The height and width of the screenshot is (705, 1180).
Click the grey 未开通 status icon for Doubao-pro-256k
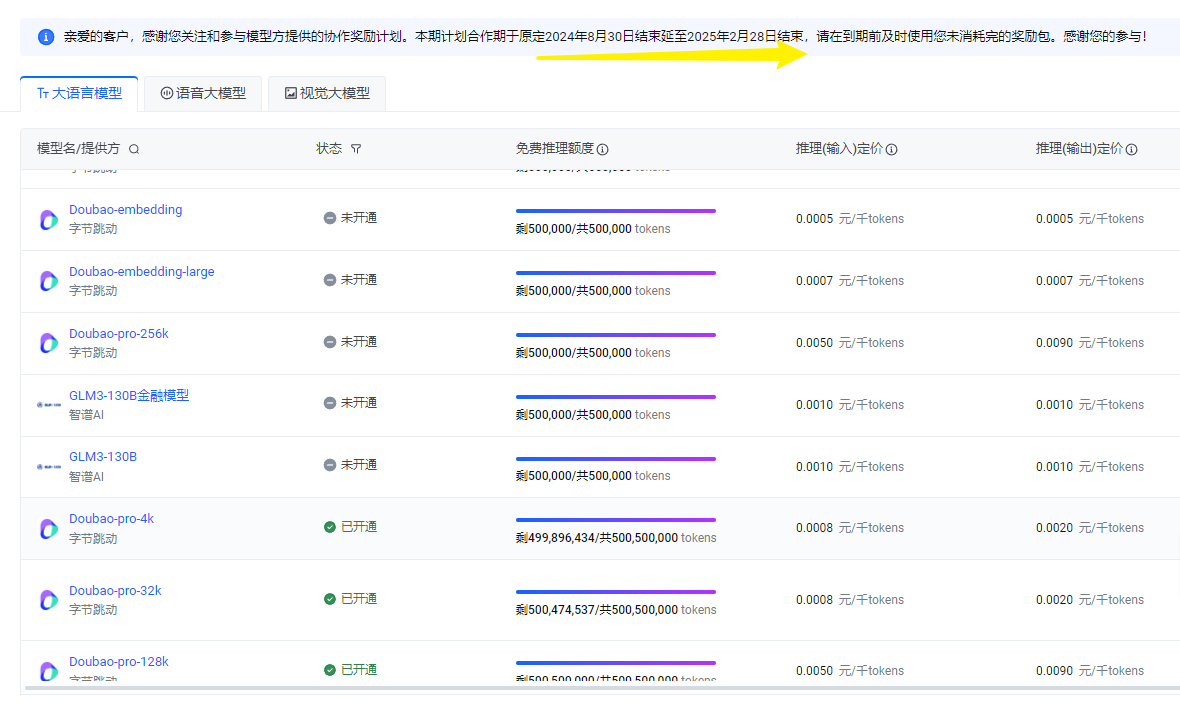point(330,342)
